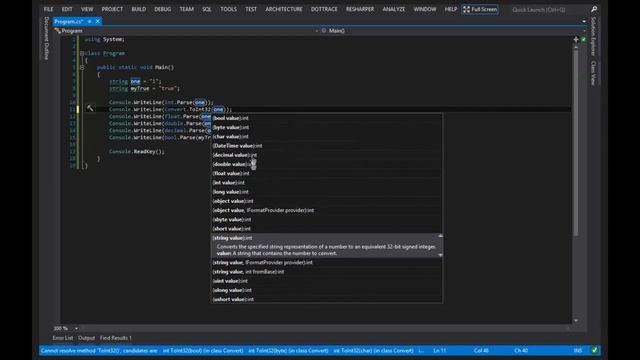Open the HELP menu
Image resolution: width=640 pixels, height=360 pixels.
click(451, 9)
